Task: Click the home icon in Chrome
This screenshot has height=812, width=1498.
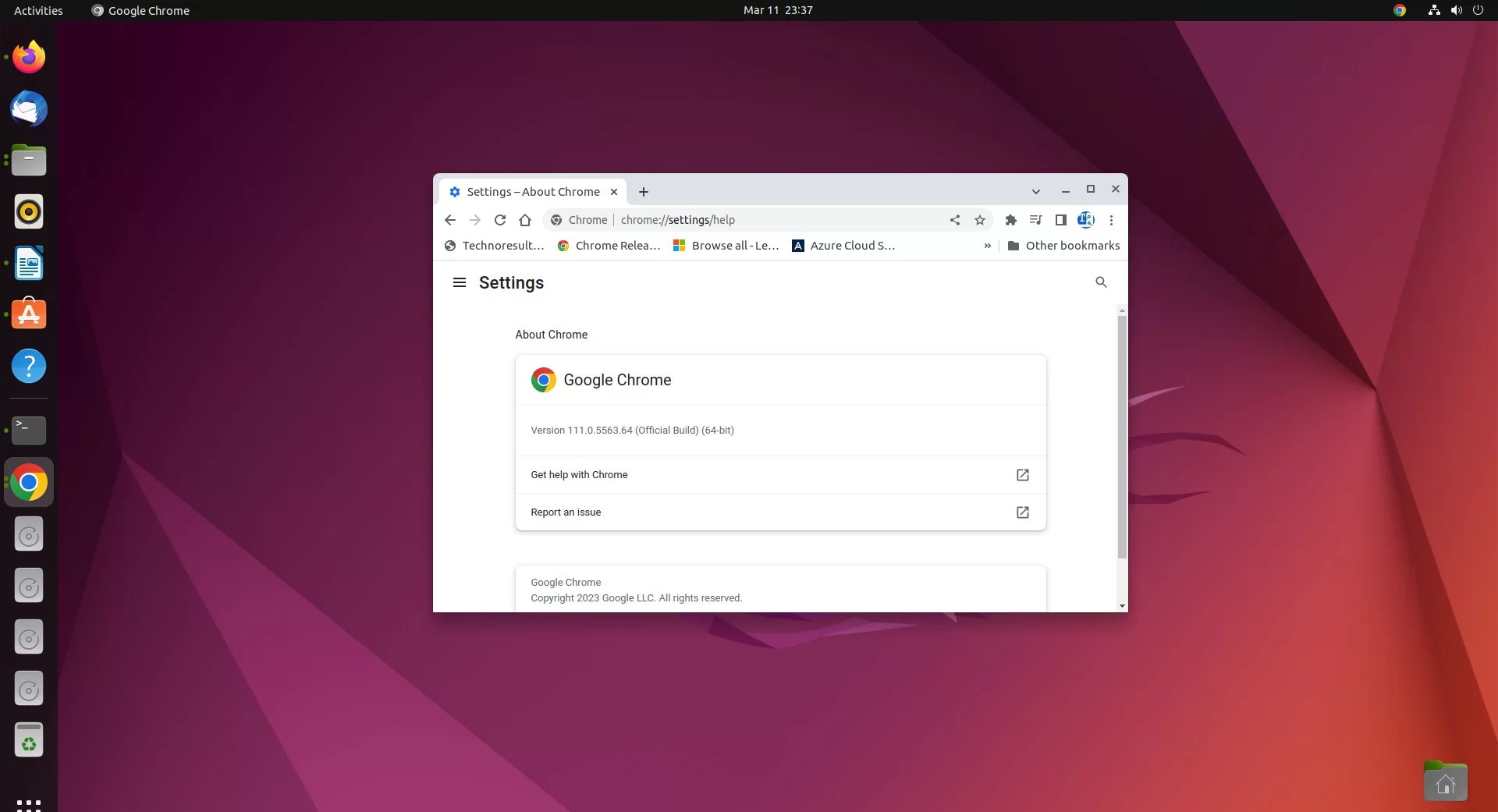Action: coord(524,220)
